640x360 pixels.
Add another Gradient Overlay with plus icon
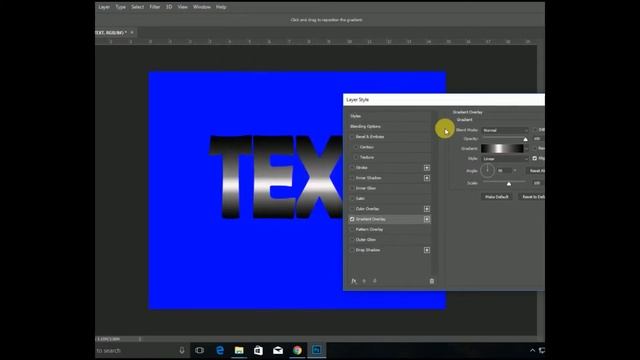pyautogui.click(x=427, y=219)
